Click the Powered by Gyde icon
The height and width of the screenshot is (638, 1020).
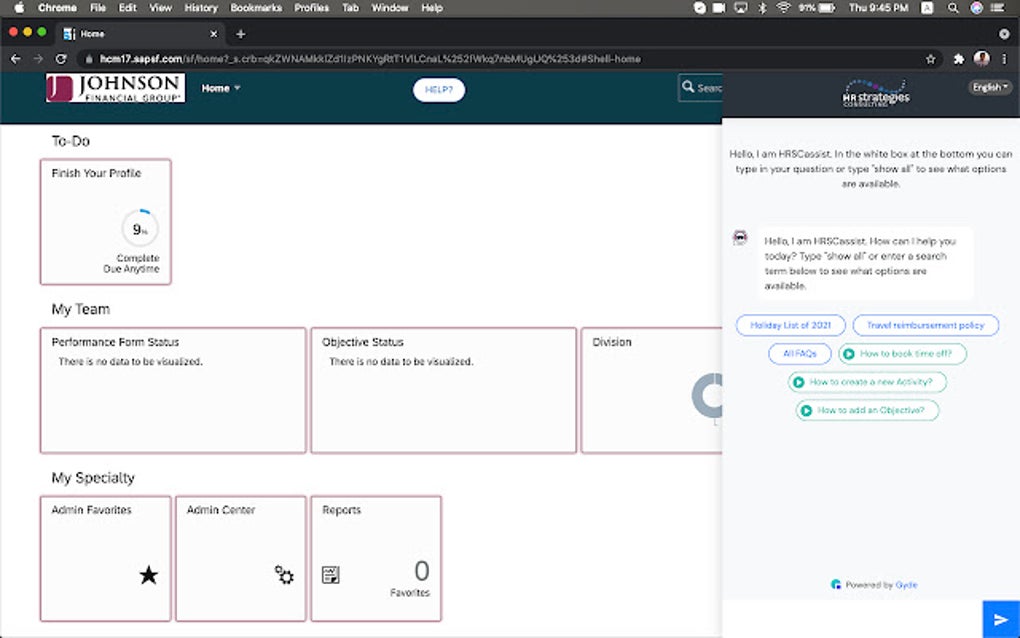point(835,583)
